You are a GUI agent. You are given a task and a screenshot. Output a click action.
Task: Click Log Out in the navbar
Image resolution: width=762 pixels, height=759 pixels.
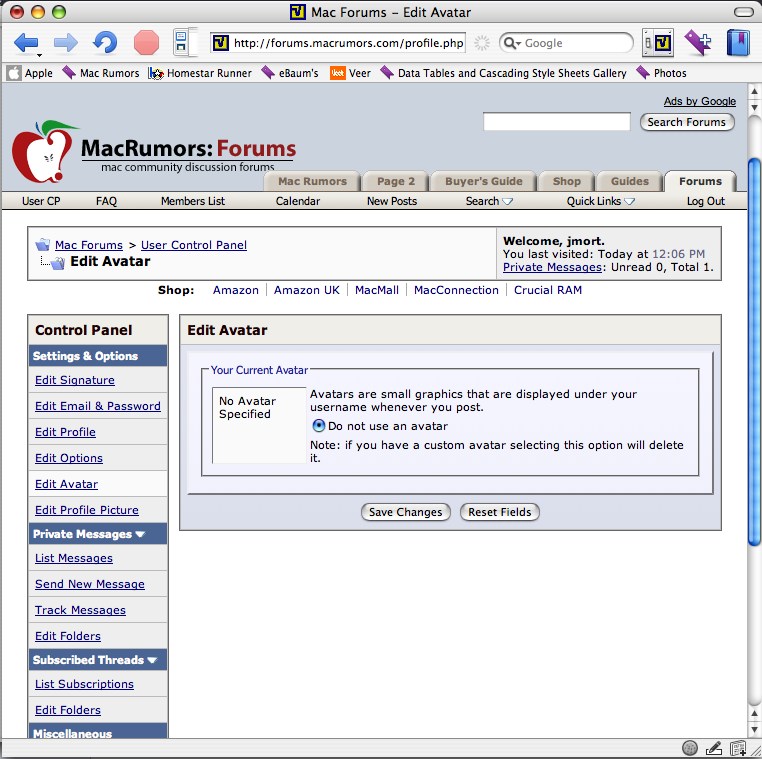pos(705,201)
